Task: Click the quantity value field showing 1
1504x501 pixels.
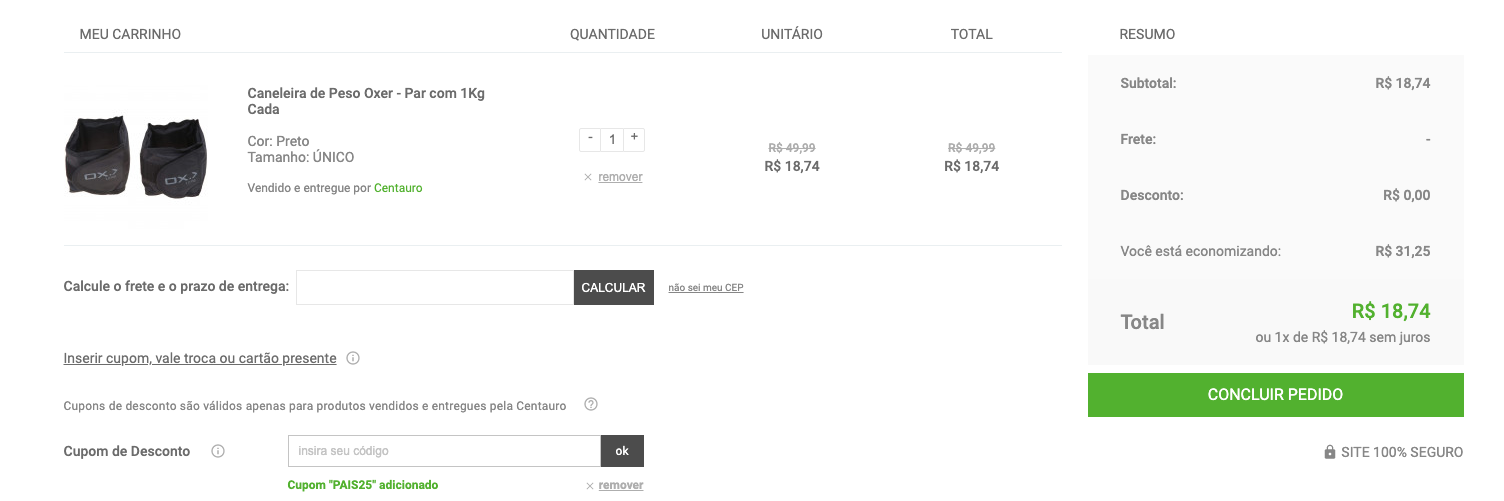Action: pyautogui.click(x=612, y=139)
